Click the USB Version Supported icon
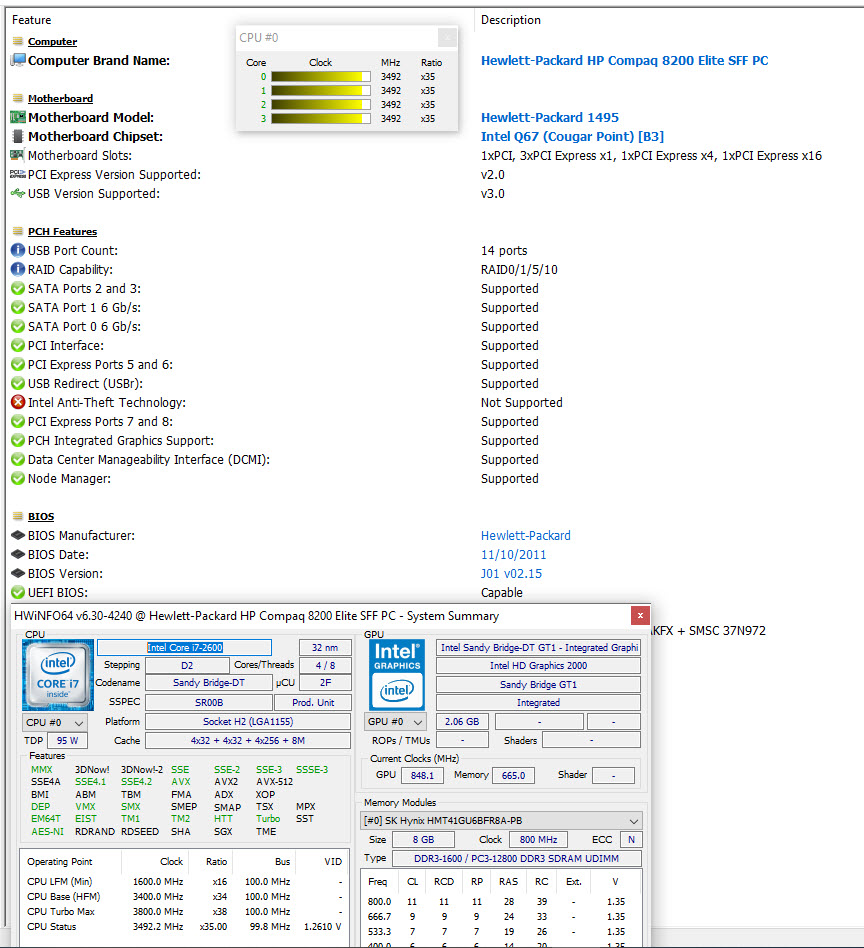The image size is (864, 948). coord(18,193)
